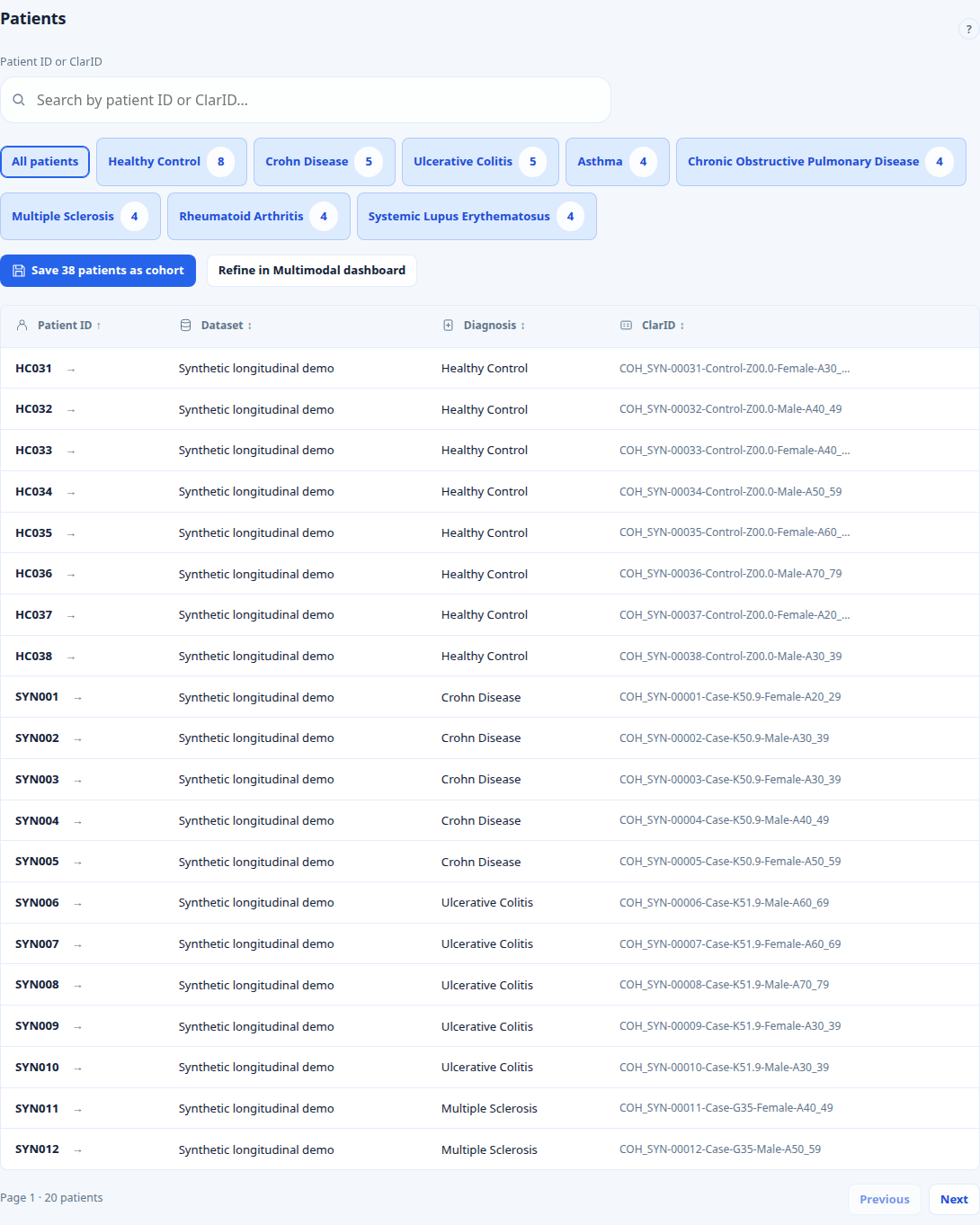Click the arrow icon next to SYN002

[78, 739]
